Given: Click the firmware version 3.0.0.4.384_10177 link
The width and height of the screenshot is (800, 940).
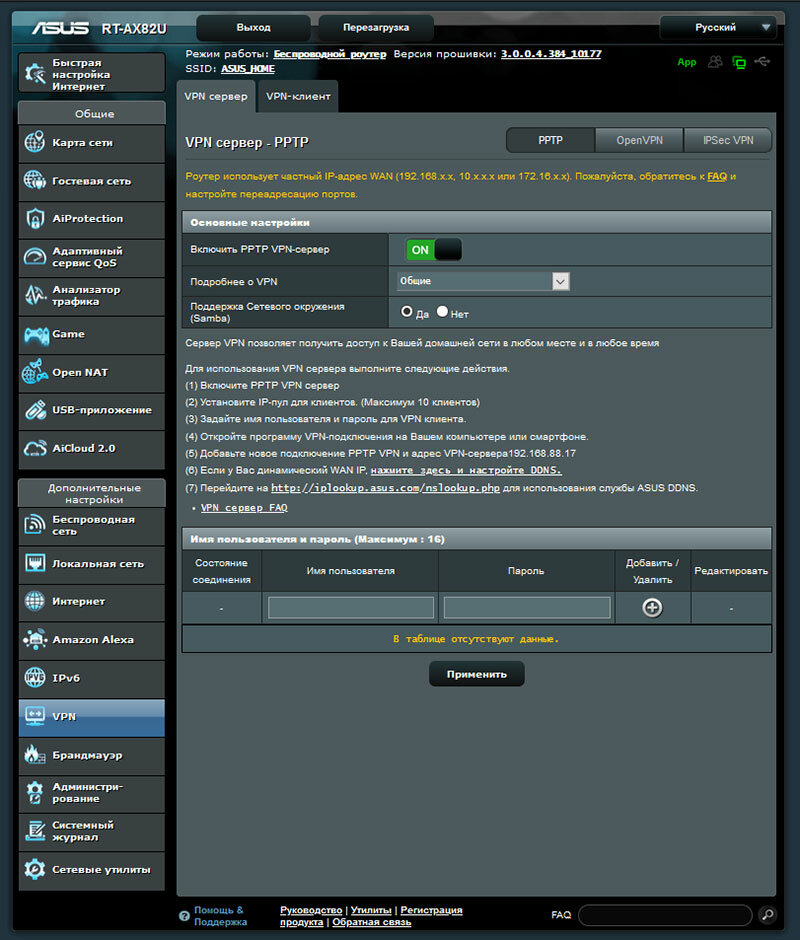Looking at the screenshot, I should coord(551,54).
